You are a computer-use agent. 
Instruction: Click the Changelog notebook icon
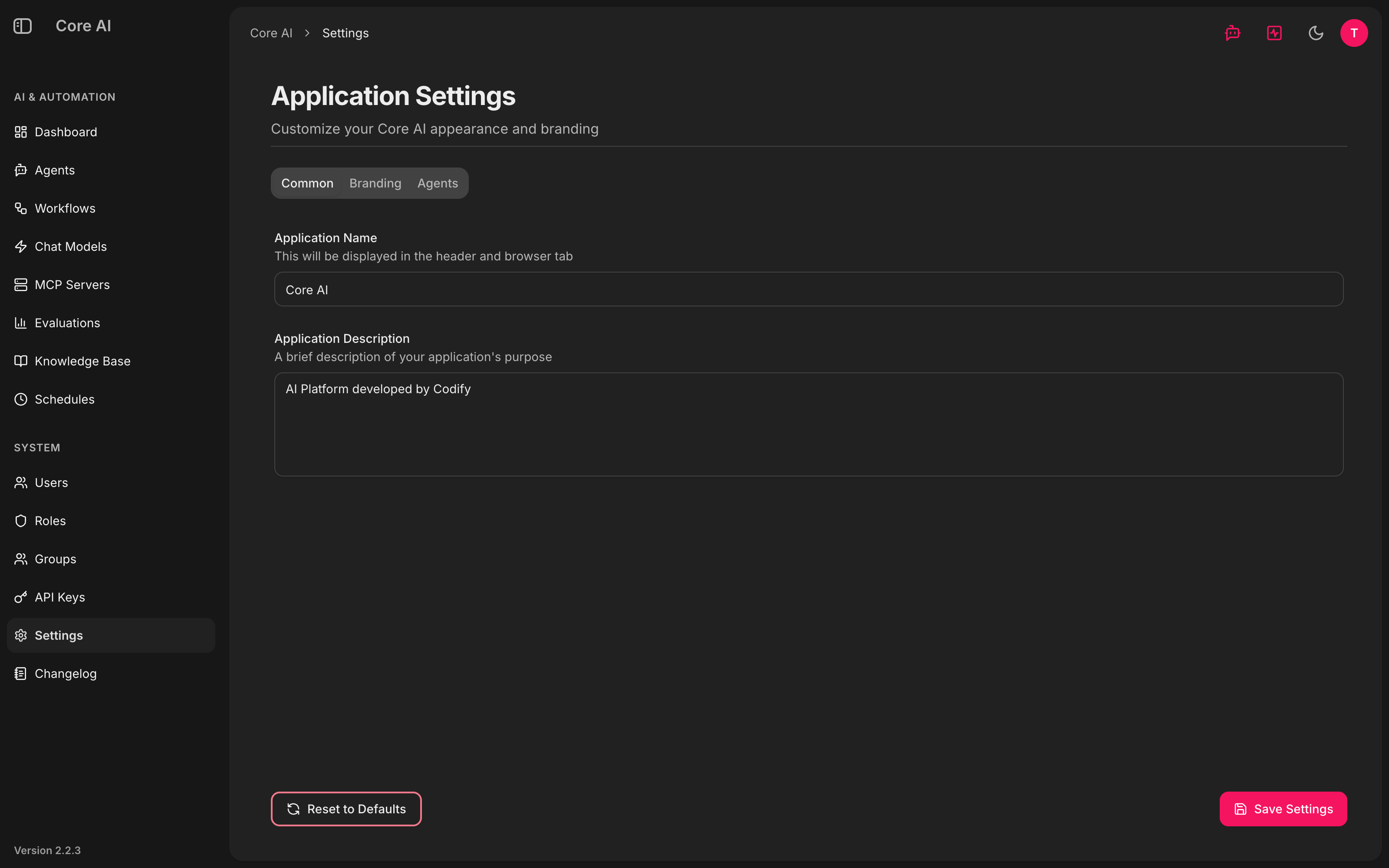pyautogui.click(x=21, y=674)
